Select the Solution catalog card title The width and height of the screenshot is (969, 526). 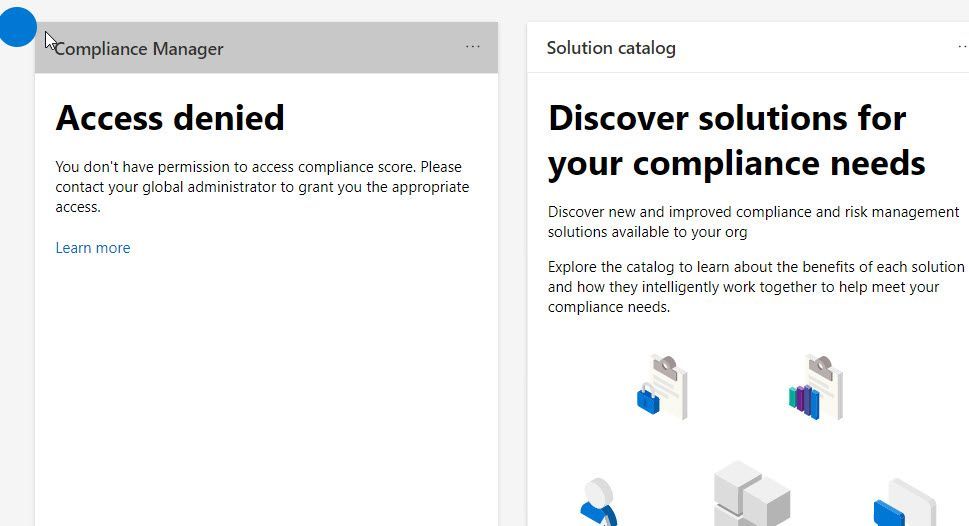(611, 48)
